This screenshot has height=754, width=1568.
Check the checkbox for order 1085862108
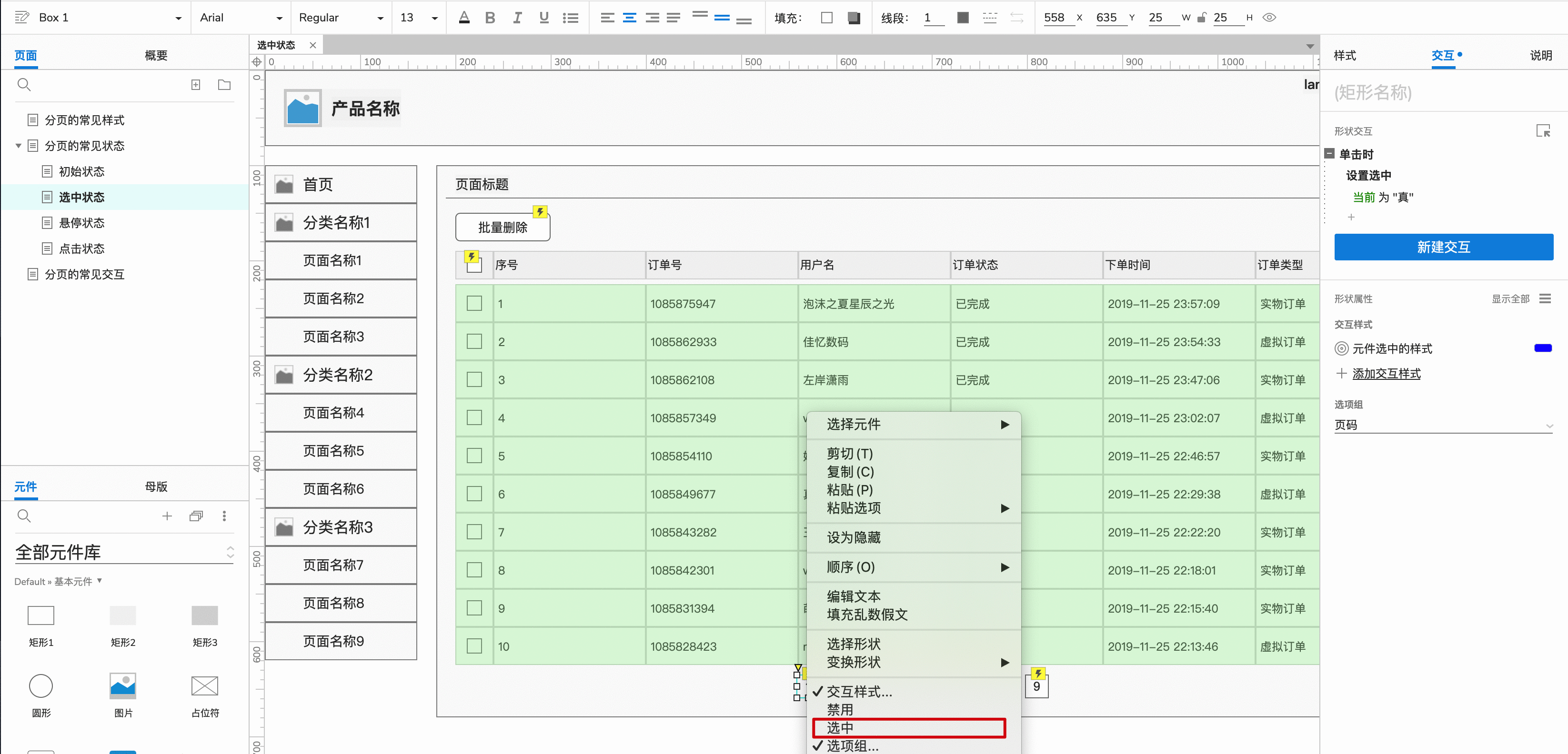(474, 380)
